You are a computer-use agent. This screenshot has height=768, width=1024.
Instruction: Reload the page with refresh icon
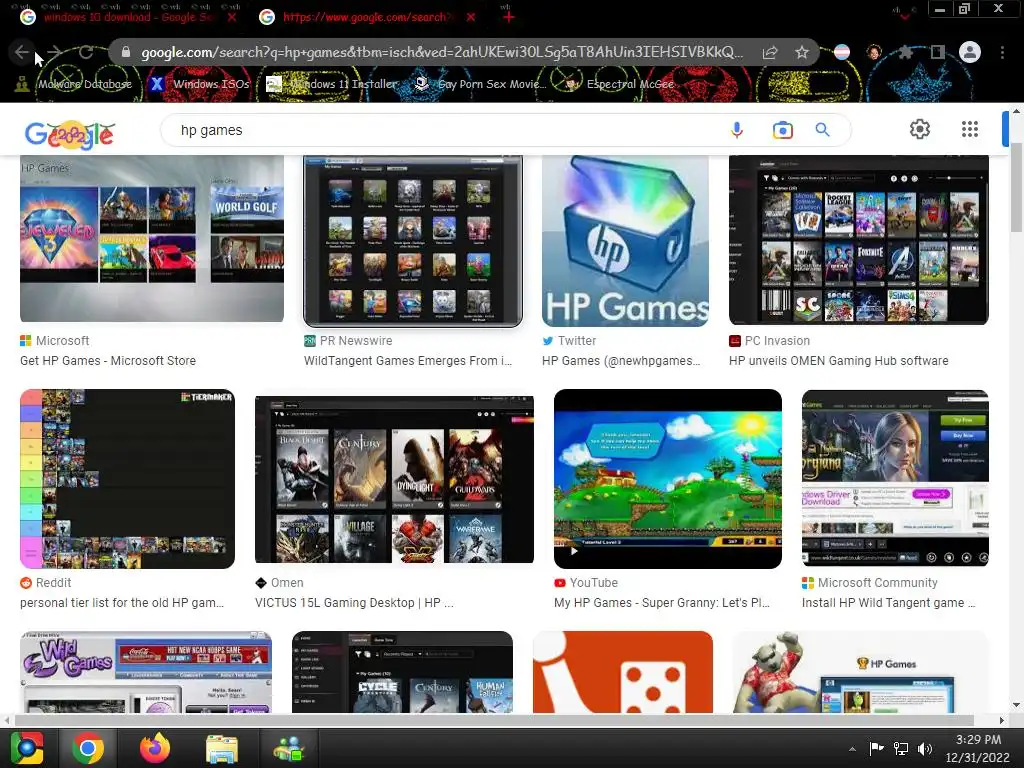click(86, 52)
